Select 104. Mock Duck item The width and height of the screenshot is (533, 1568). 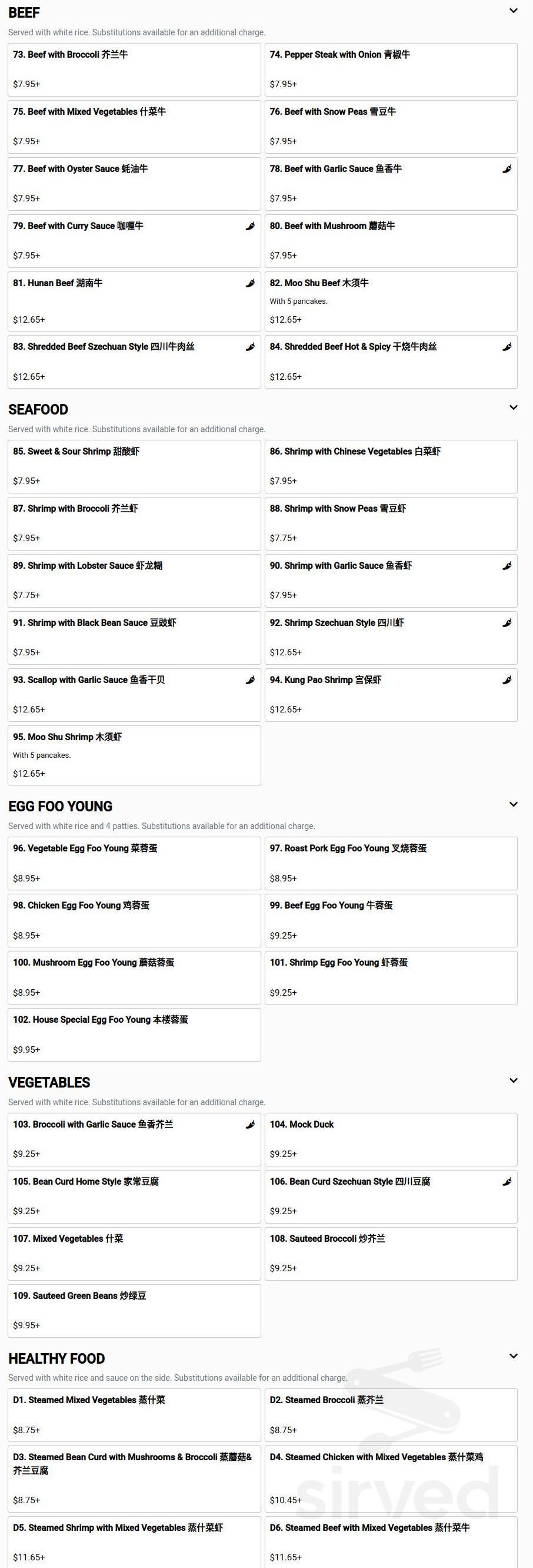coord(391,1139)
